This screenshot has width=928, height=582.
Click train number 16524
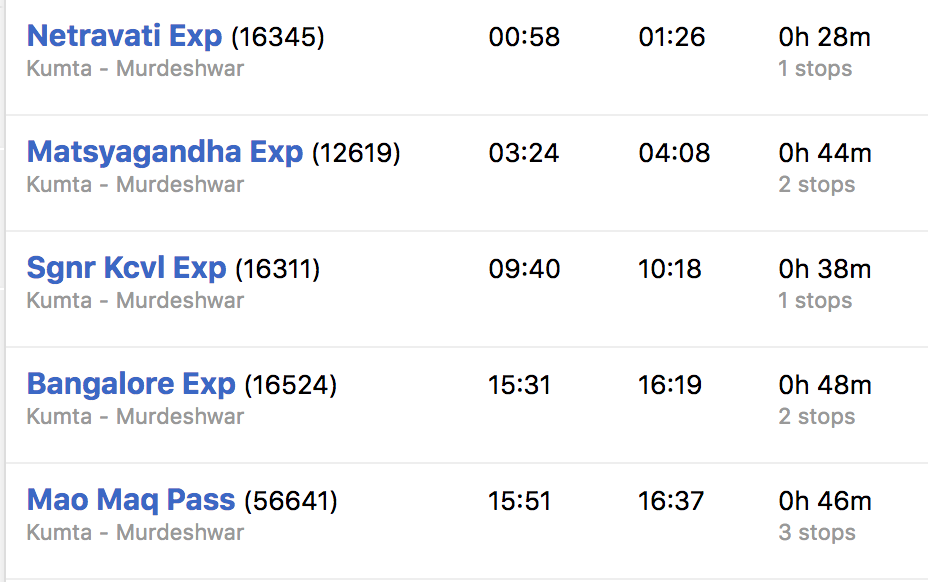(291, 386)
